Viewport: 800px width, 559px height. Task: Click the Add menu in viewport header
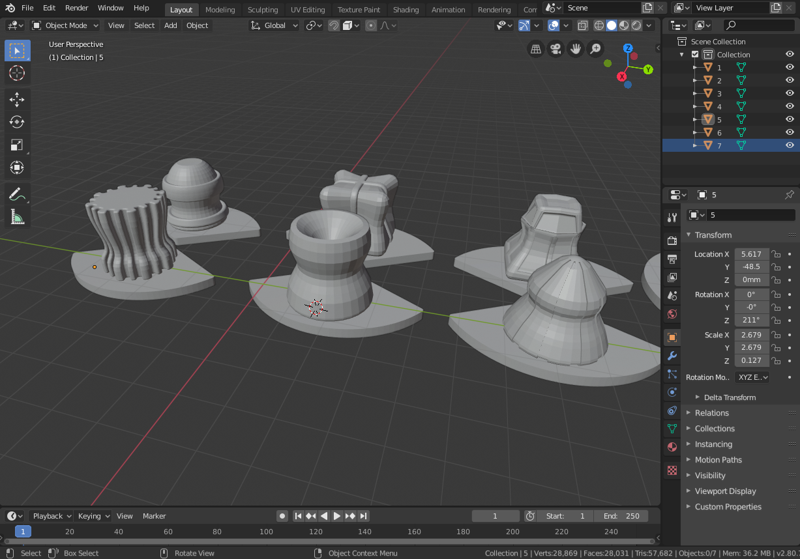[x=170, y=25]
